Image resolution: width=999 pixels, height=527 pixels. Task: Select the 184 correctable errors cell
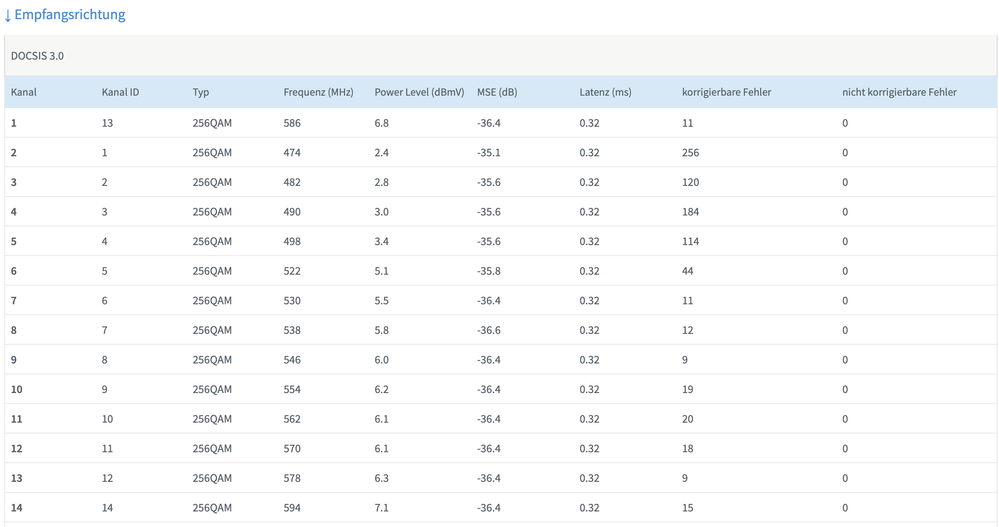pyautogui.click(x=690, y=212)
